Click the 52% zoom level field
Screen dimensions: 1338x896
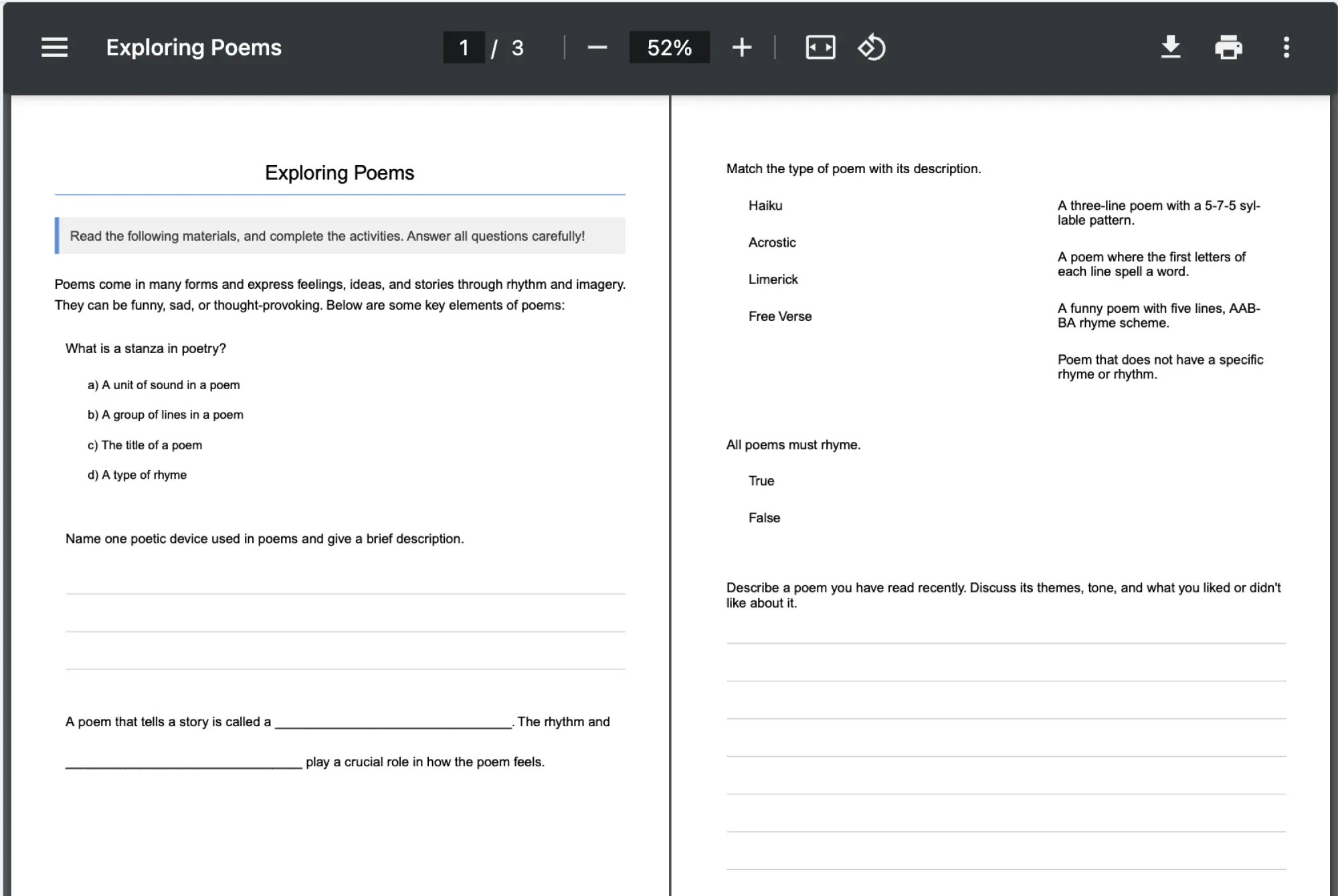[x=669, y=47]
